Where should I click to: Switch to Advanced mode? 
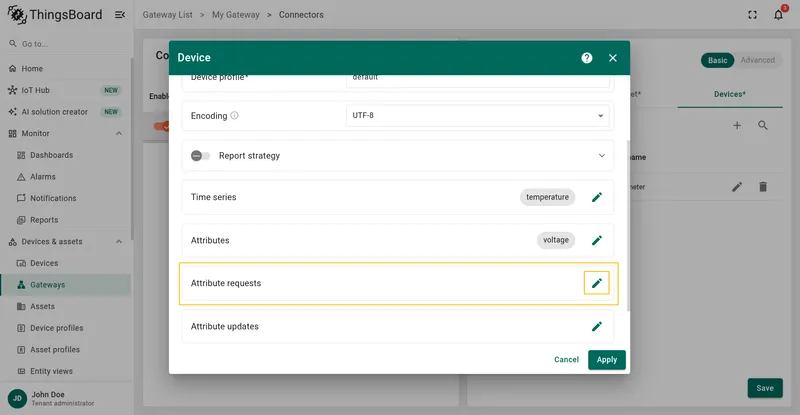coord(758,60)
